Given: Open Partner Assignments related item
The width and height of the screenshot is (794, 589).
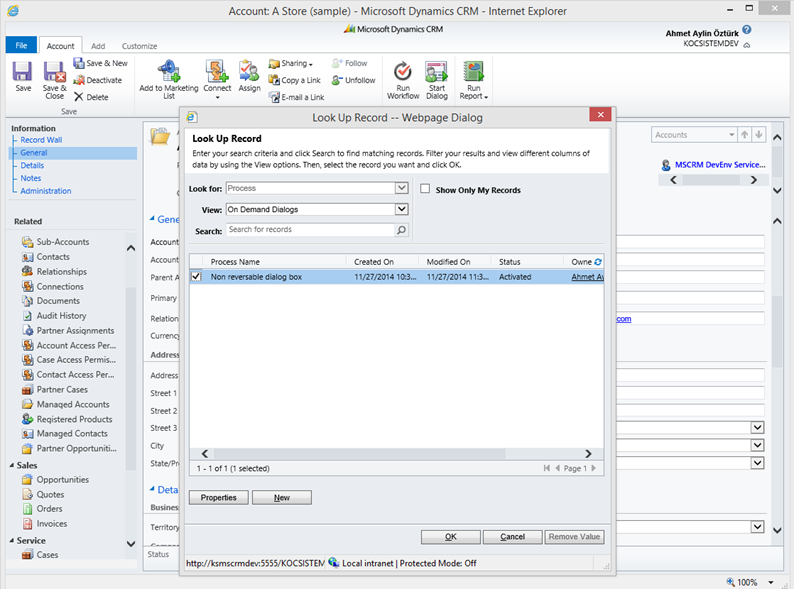Looking at the screenshot, I should [x=75, y=331].
